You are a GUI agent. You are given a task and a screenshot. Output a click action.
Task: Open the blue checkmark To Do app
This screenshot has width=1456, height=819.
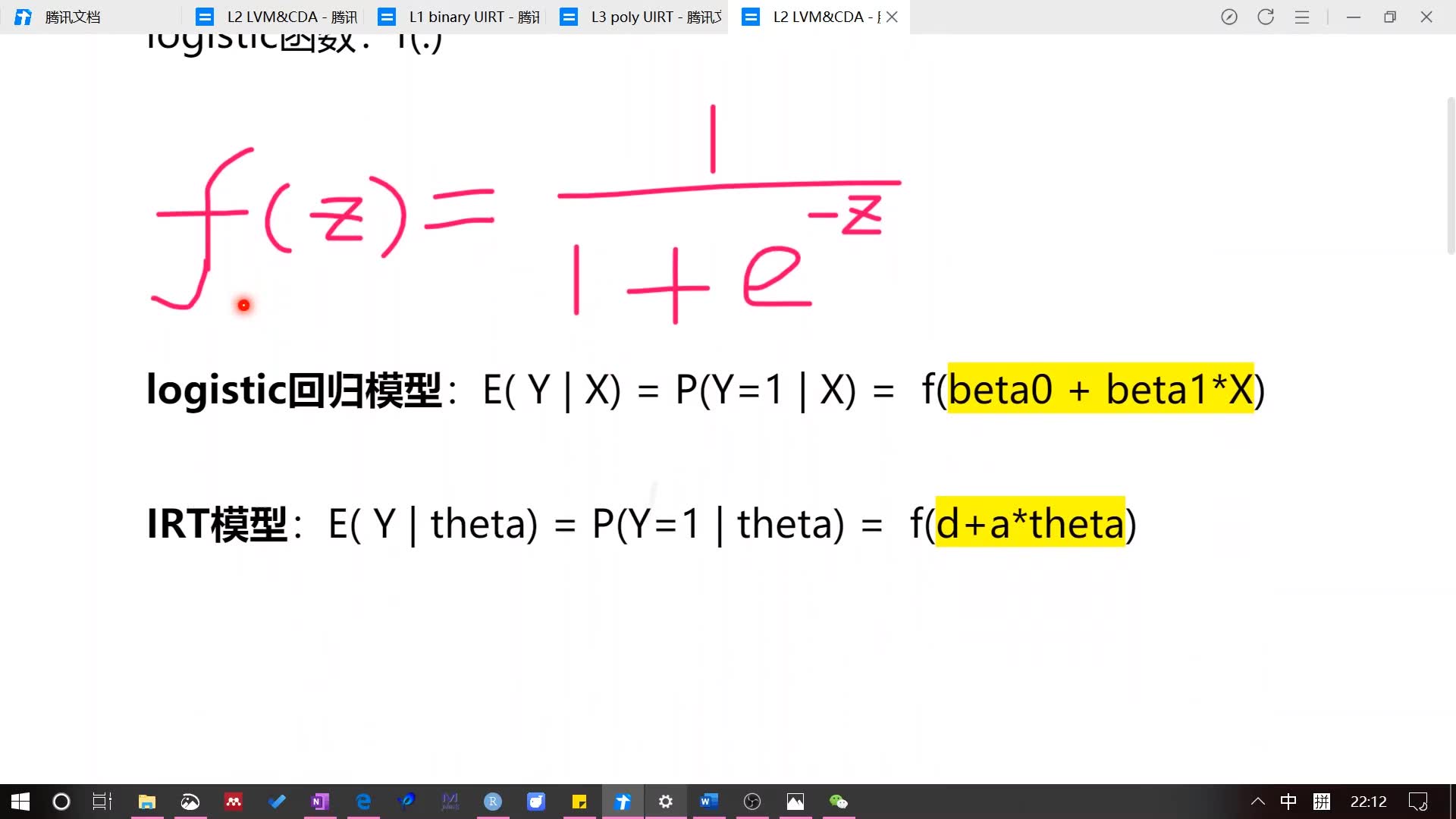coord(277,802)
